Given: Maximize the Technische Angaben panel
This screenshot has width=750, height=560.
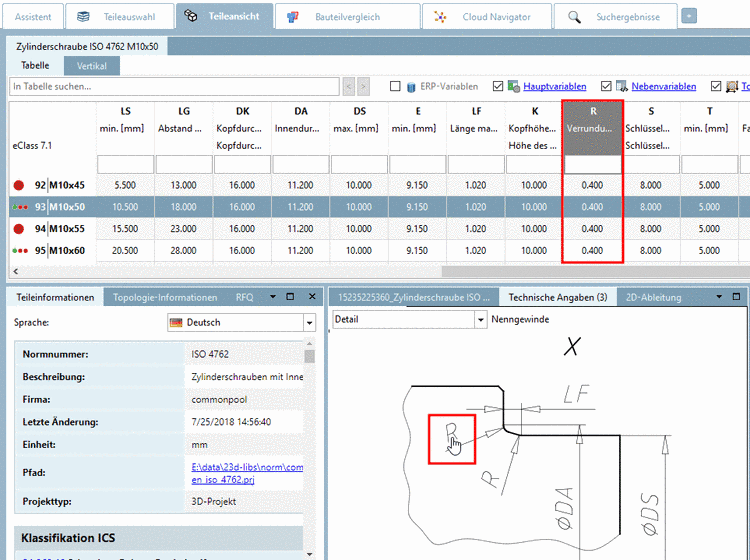Looking at the screenshot, I should 736,296.
